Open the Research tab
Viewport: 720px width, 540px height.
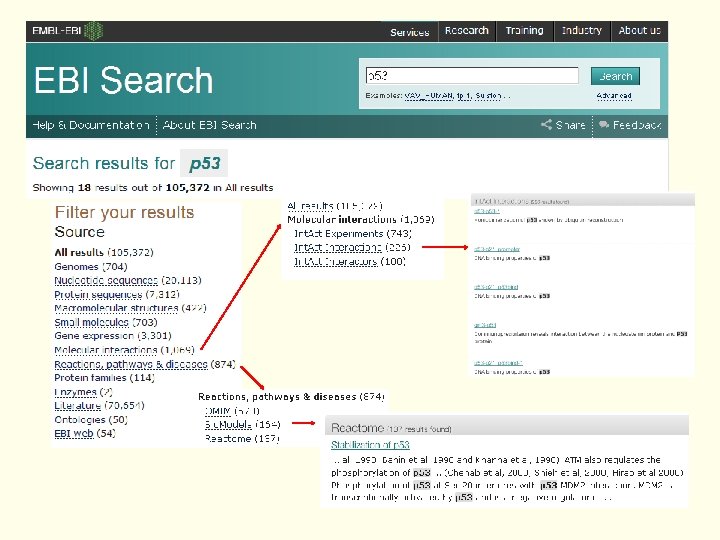467,31
